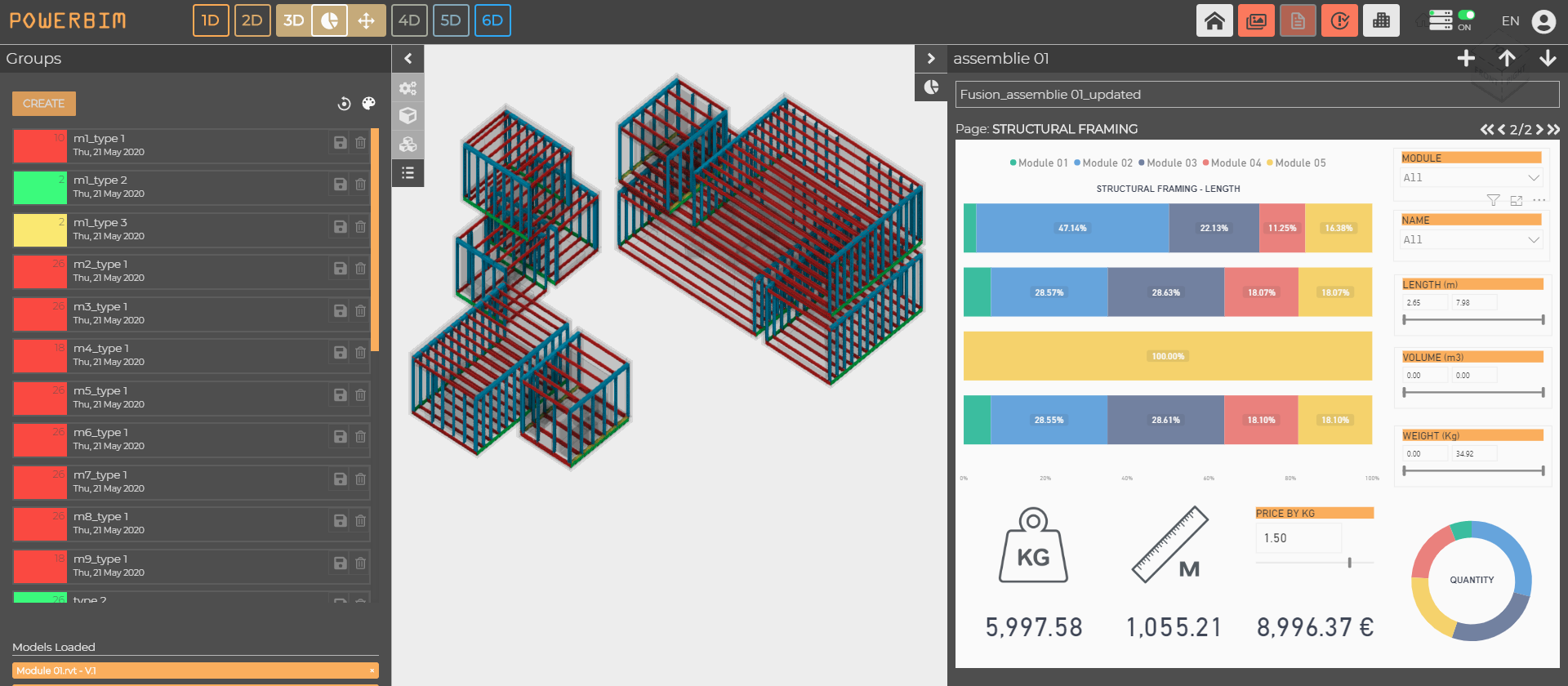Go to the first report page

1487,130
